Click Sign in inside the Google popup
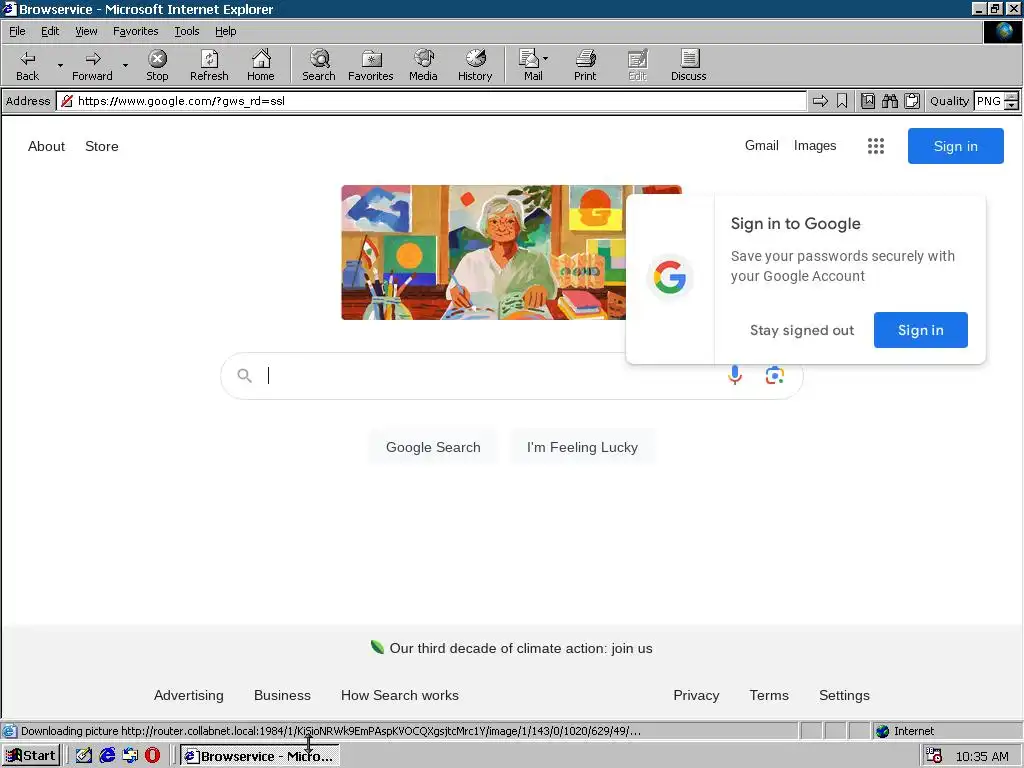 tap(921, 330)
